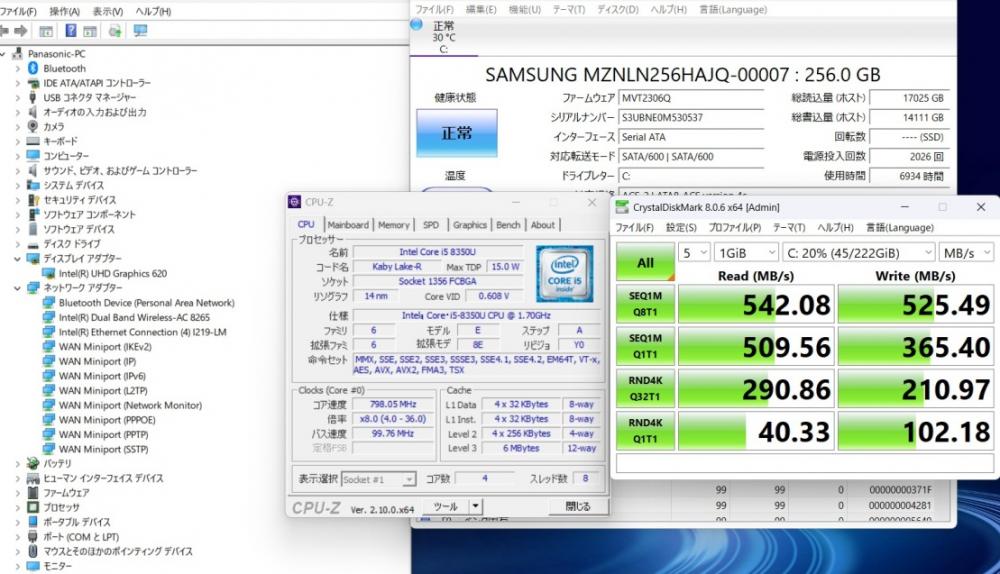The width and height of the screenshot is (1000, 574).
Task: Select the Battery (バッテリ) category icon
Action: pos(33,463)
